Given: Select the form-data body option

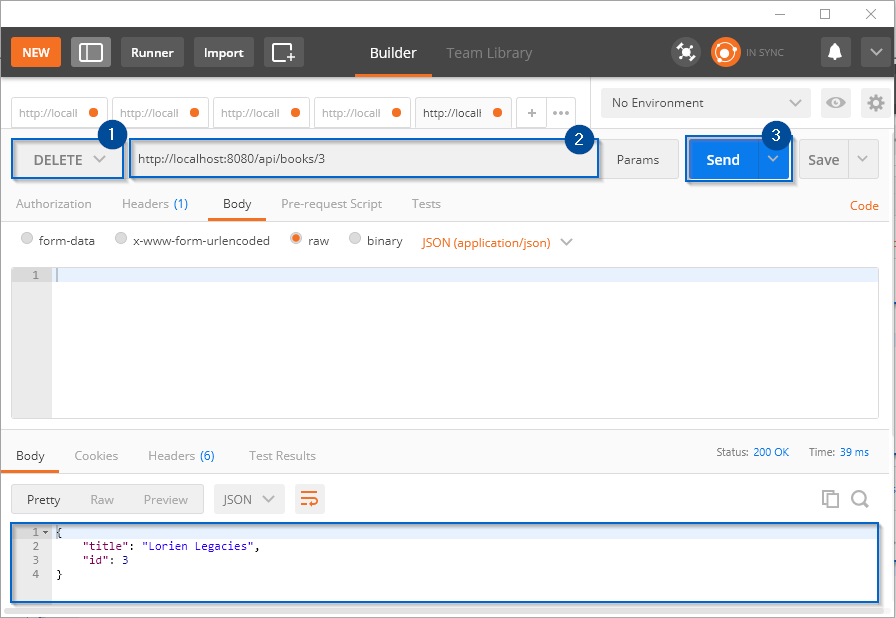Looking at the screenshot, I should click(27, 238).
